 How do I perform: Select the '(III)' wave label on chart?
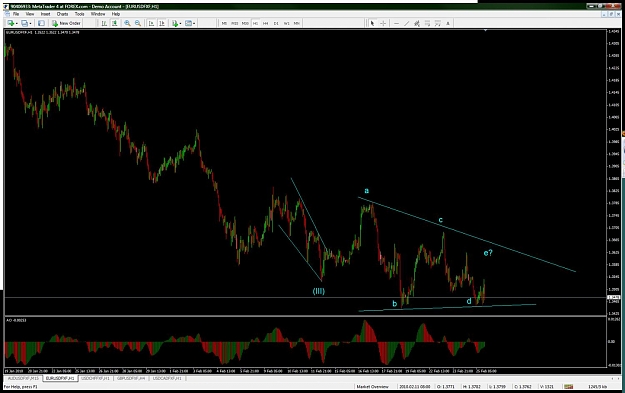318,291
